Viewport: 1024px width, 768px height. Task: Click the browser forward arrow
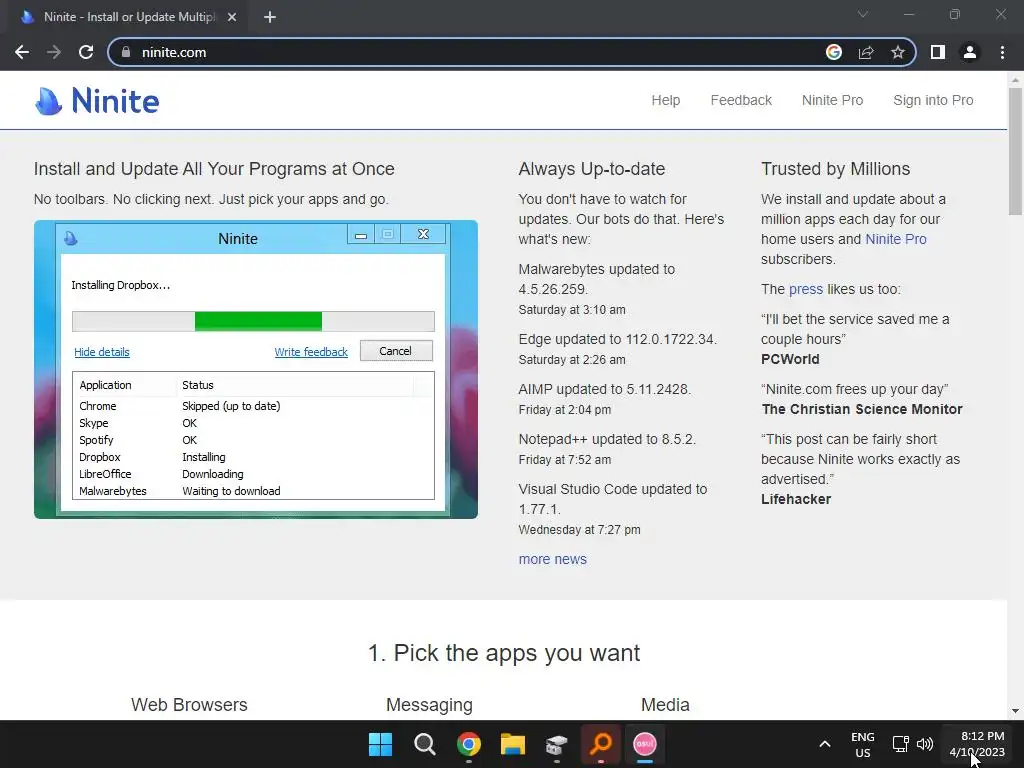(x=54, y=52)
